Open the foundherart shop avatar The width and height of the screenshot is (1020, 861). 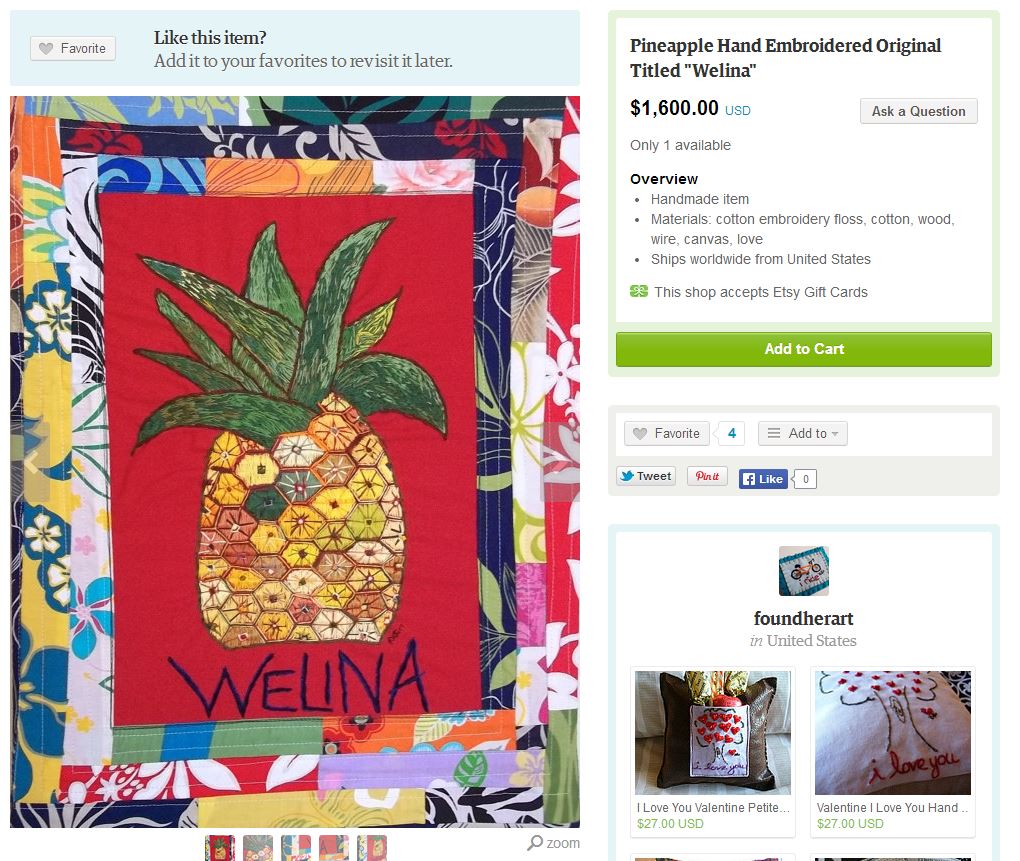(804, 571)
